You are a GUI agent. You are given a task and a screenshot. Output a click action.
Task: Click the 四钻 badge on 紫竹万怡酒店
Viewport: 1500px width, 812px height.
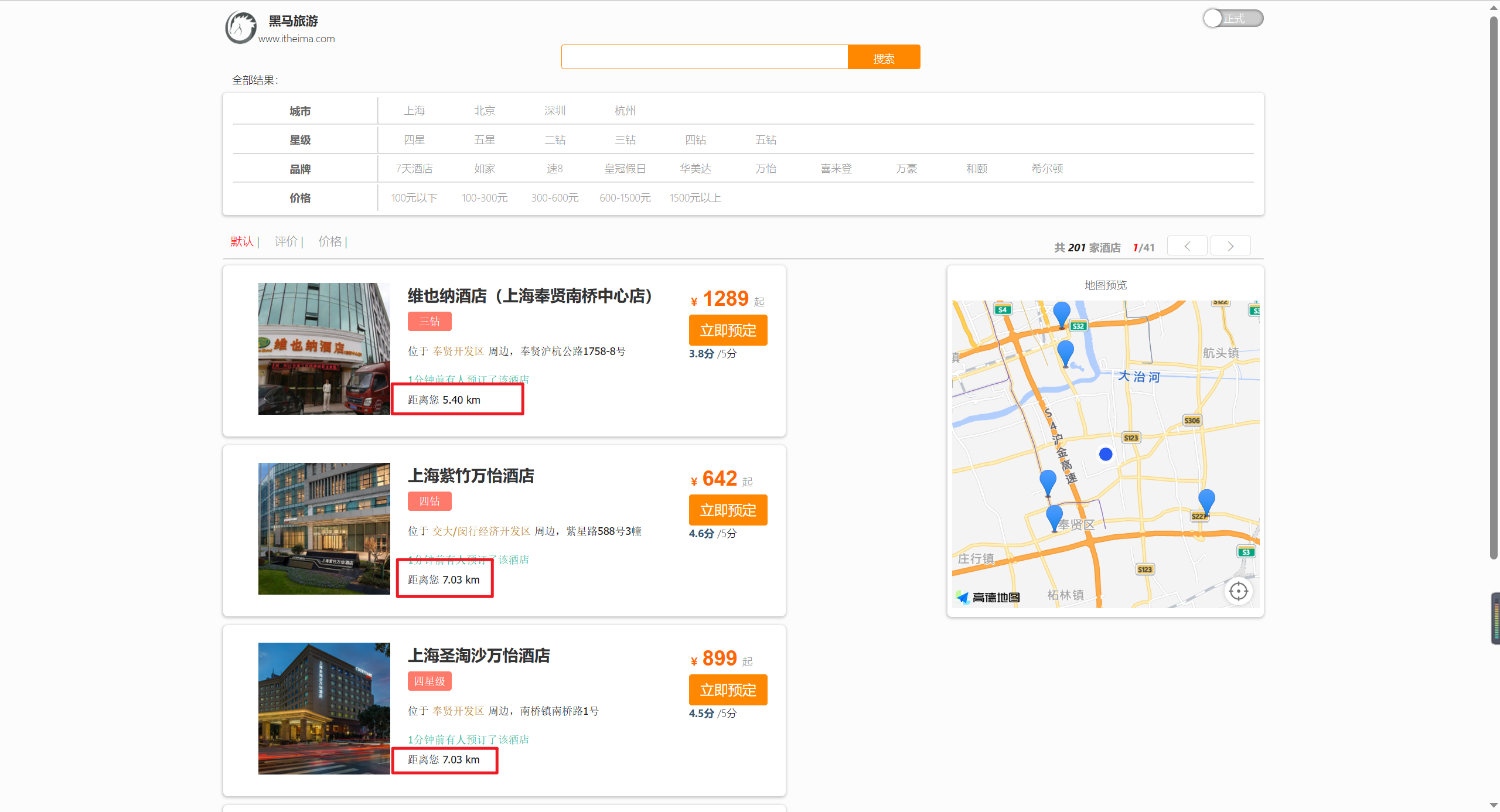pyautogui.click(x=429, y=501)
